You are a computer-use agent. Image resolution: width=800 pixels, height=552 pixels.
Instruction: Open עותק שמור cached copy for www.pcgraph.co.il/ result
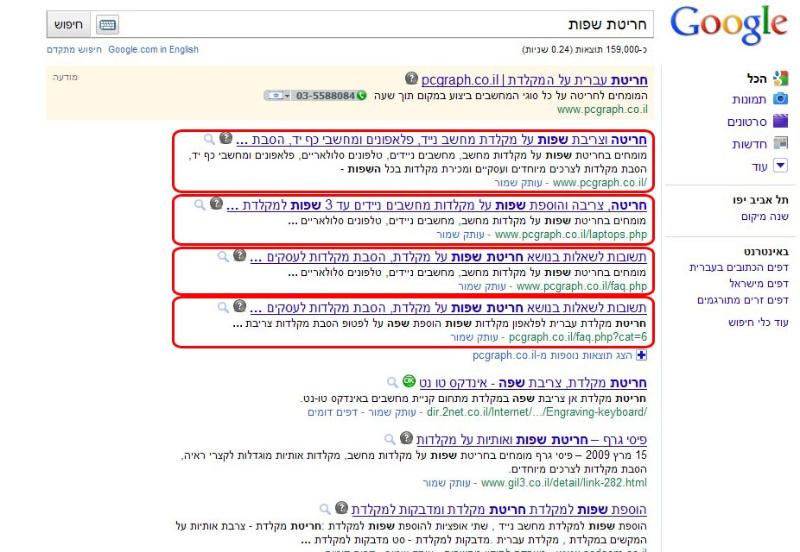(518, 183)
